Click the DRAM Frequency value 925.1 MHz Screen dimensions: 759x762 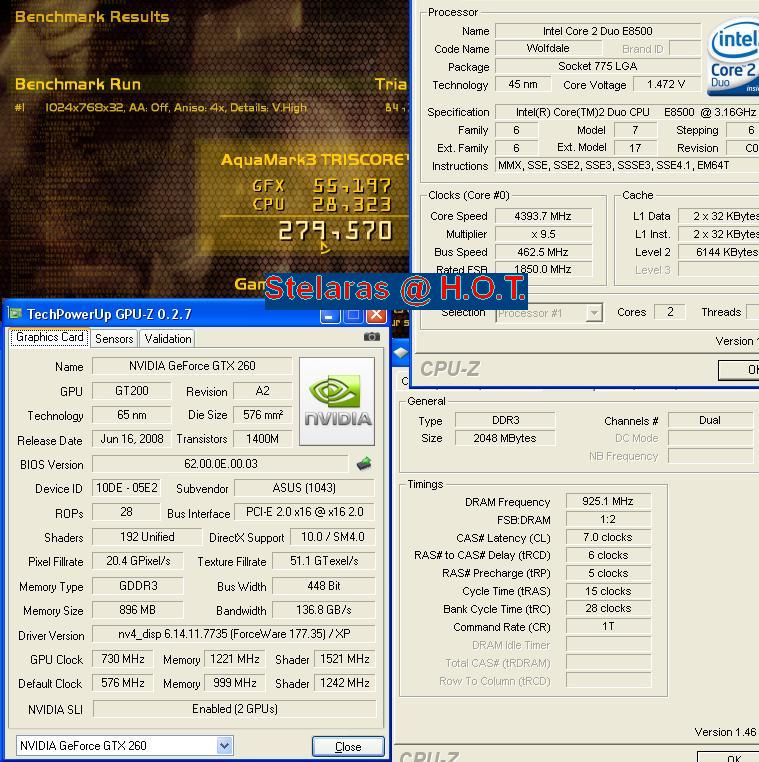pos(608,501)
